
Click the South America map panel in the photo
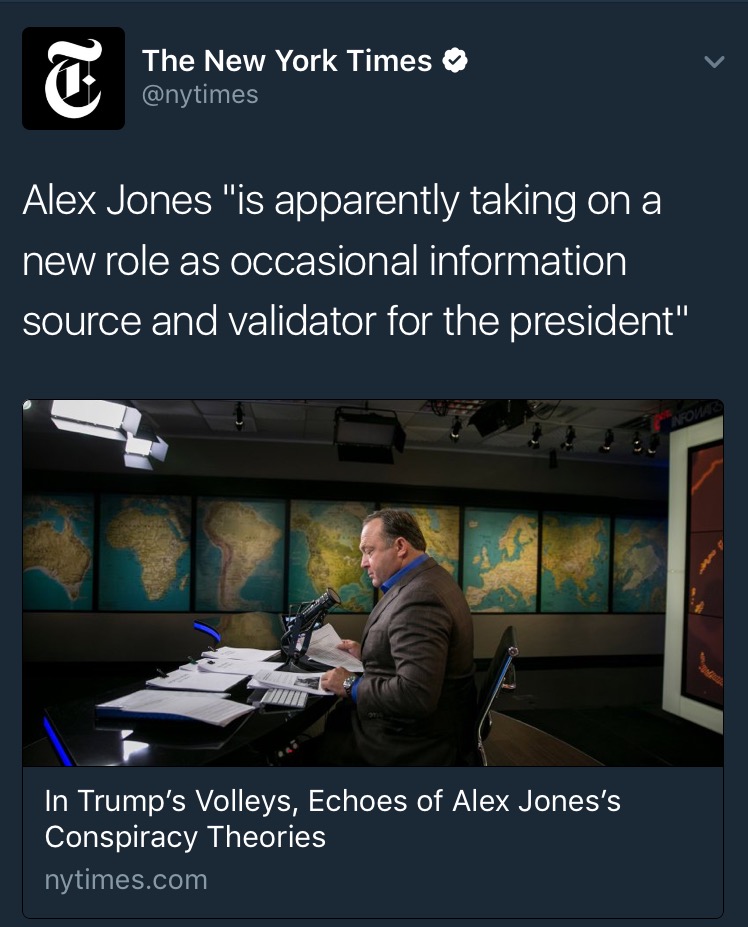point(240,555)
